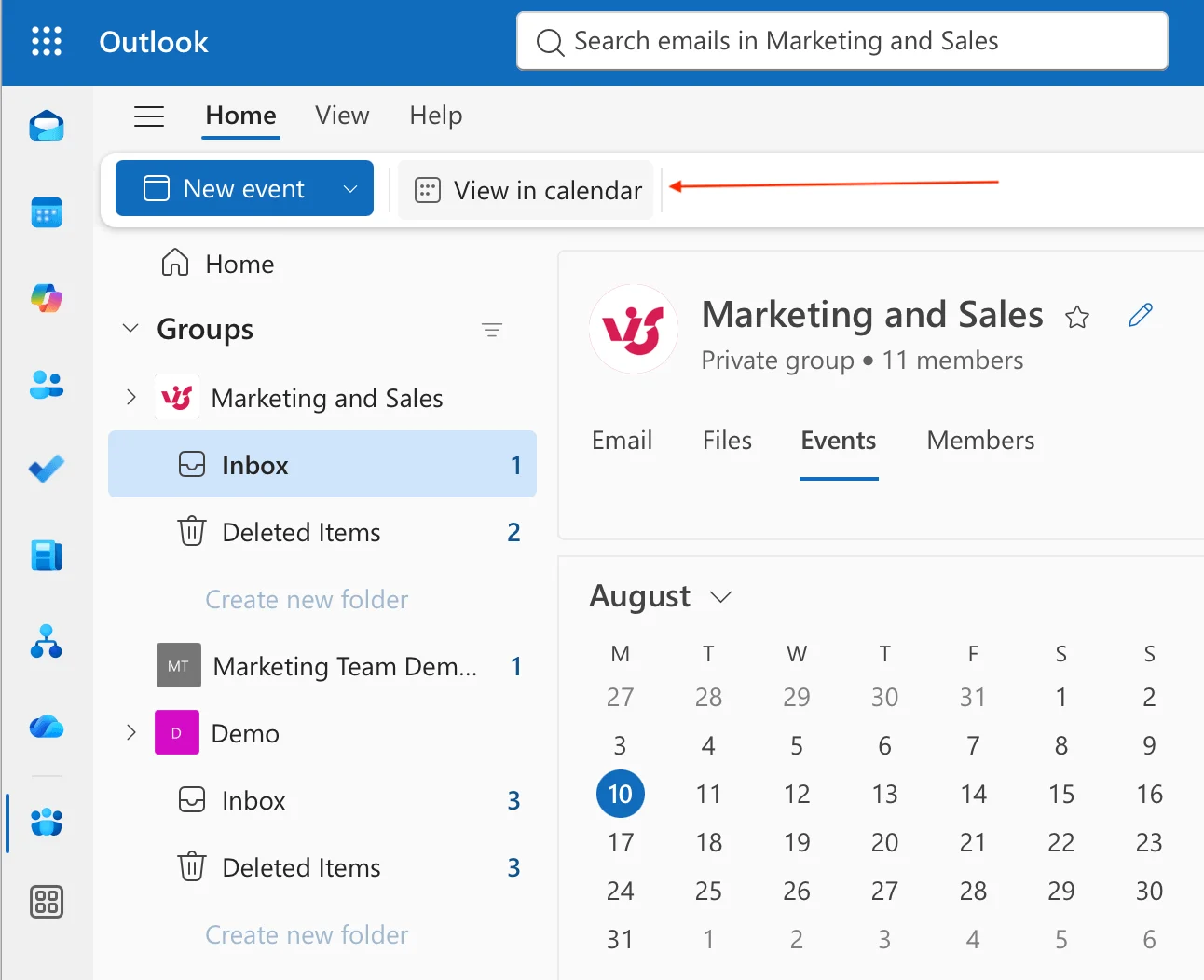Switch to the group's Email tab
This screenshot has height=980, width=1204.
pos(623,441)
